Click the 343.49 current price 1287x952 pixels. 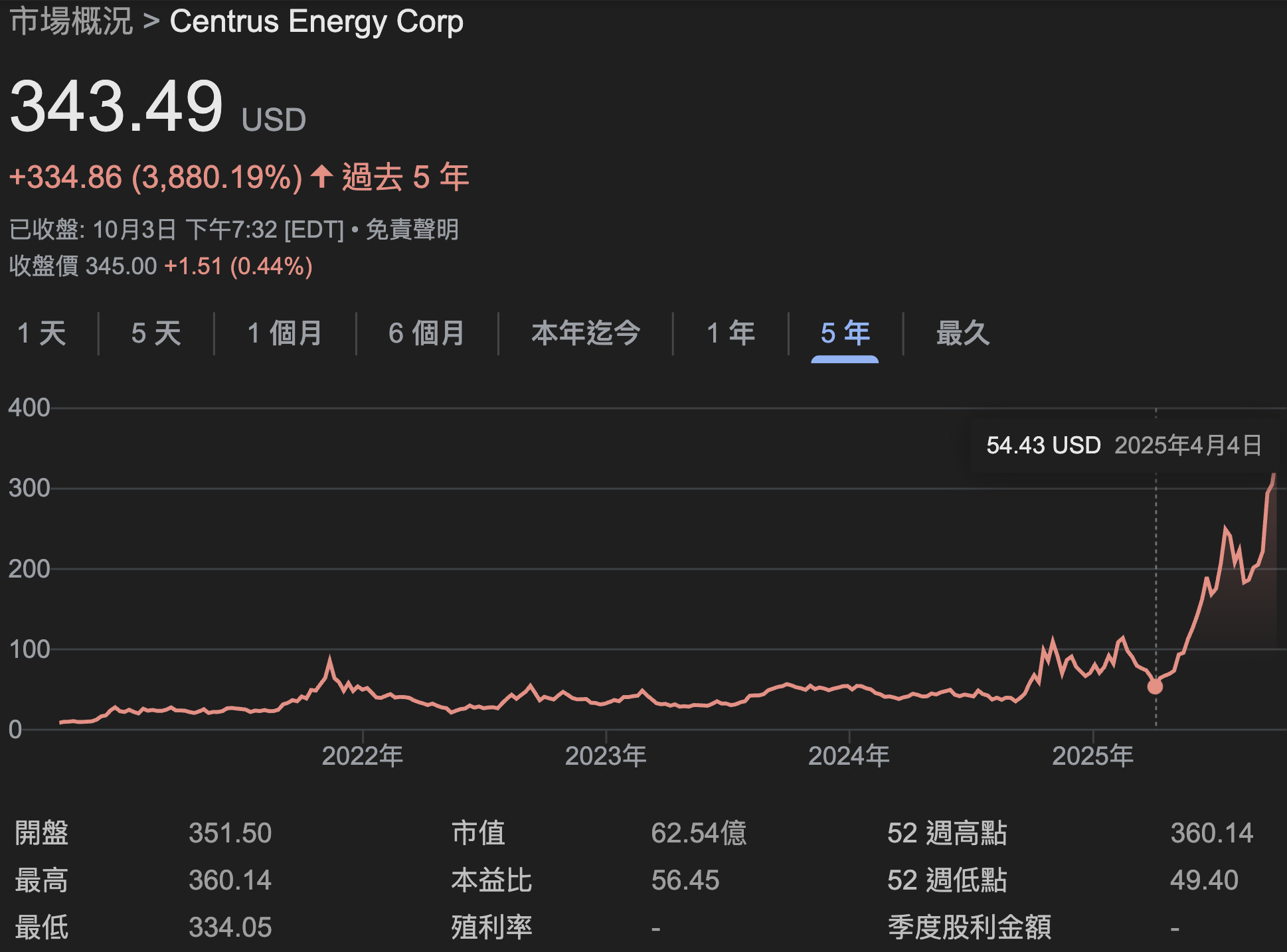pos(116,106)
